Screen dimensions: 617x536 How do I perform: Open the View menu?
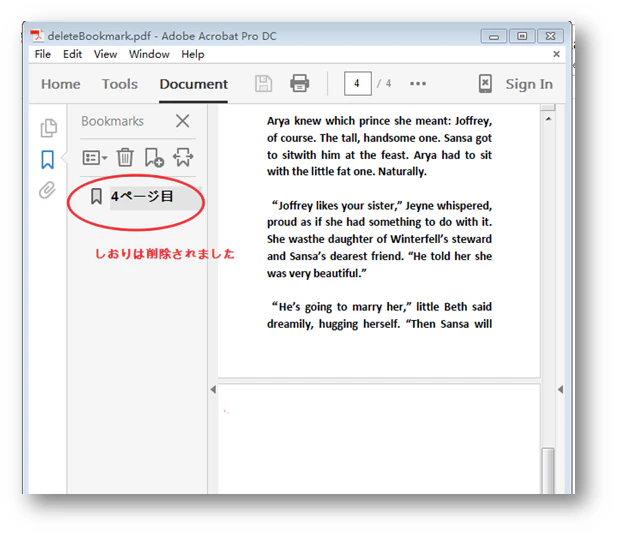click(105, 54)
